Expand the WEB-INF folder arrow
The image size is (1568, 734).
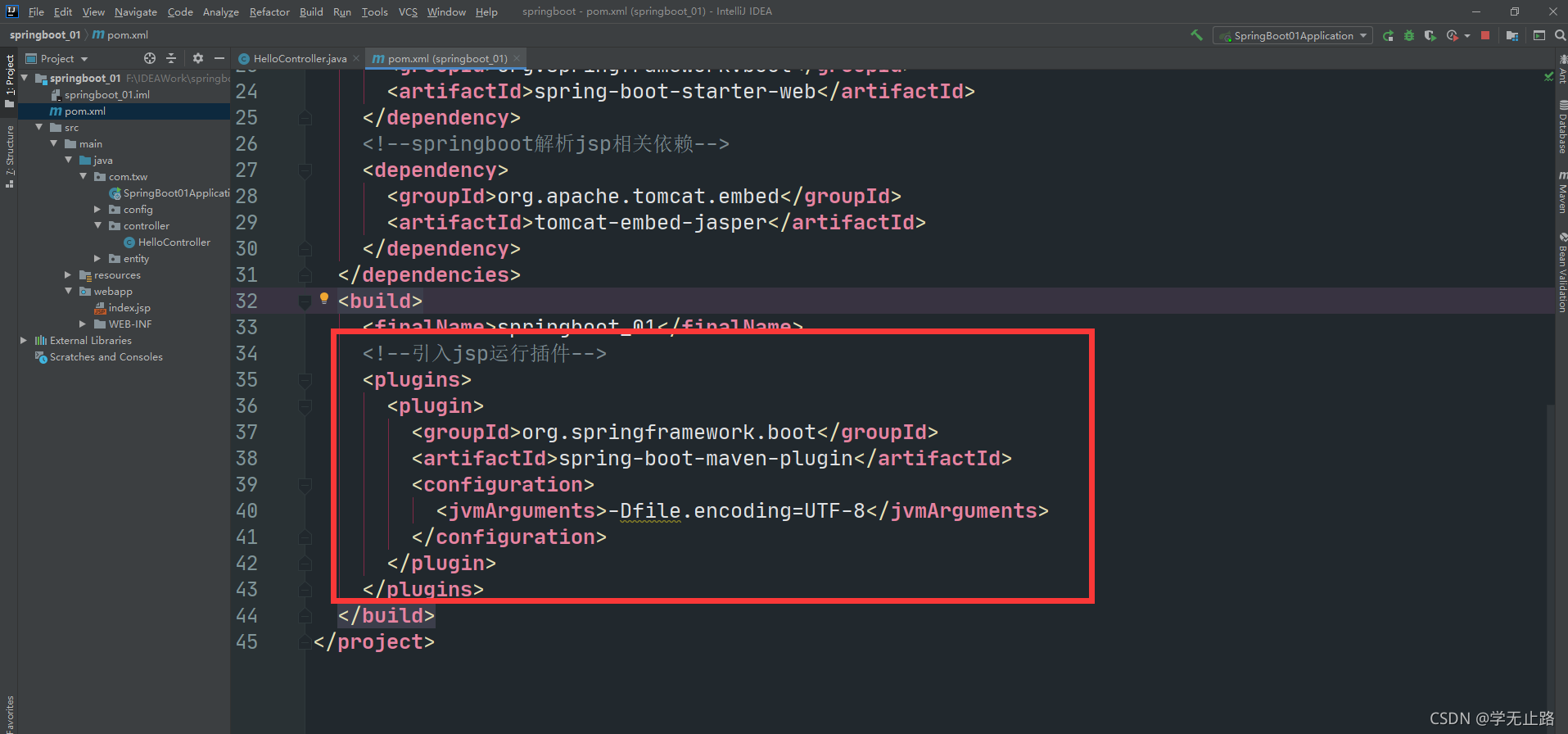coord(84,324)
